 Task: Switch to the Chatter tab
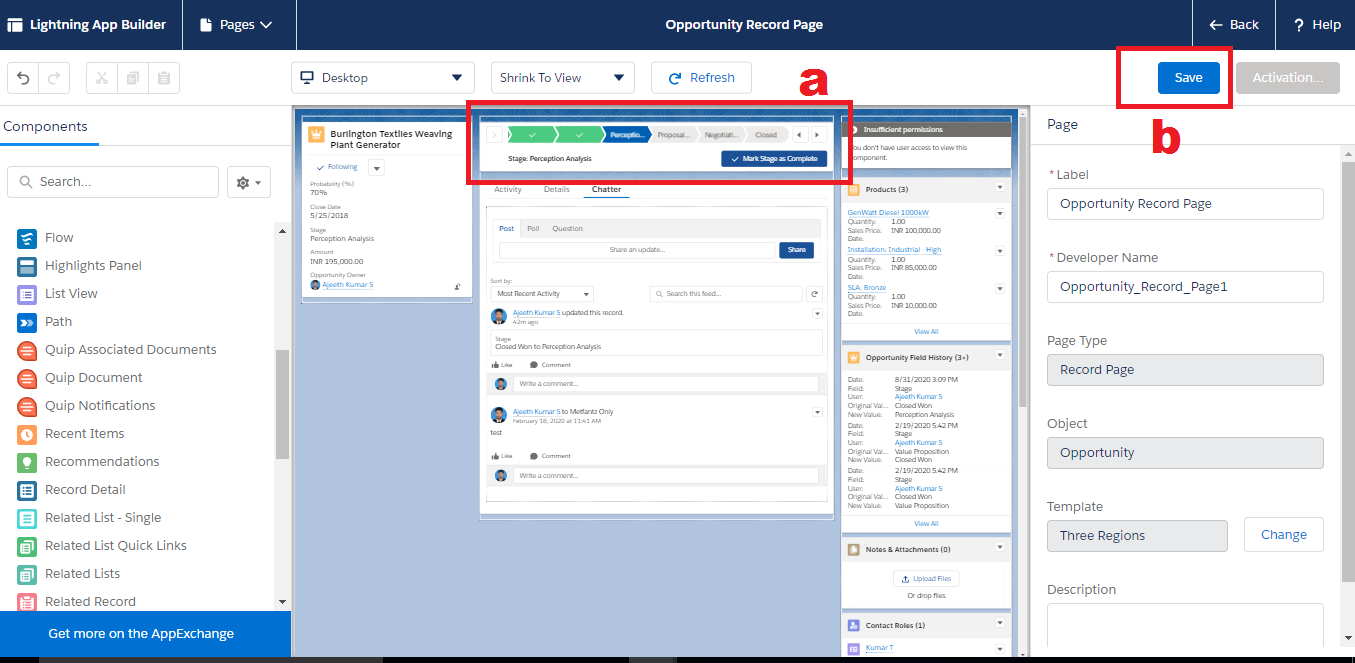click(x=606, y=188)
